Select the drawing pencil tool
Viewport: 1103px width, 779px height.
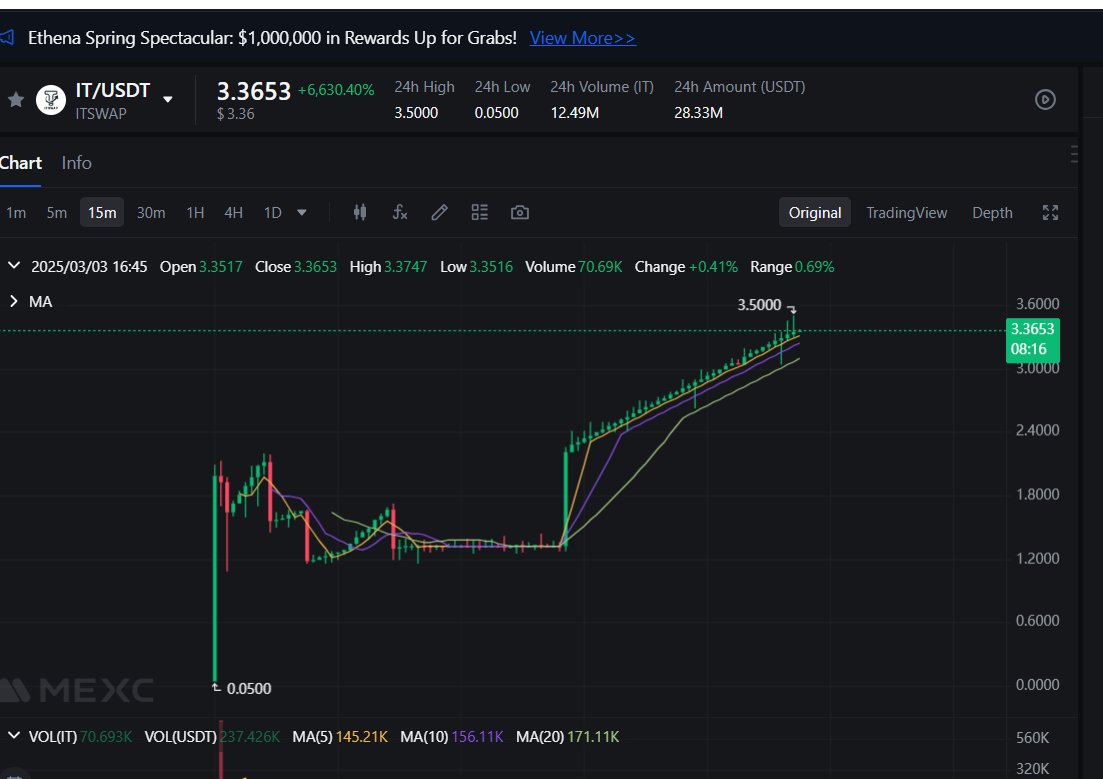coord(439,212)
